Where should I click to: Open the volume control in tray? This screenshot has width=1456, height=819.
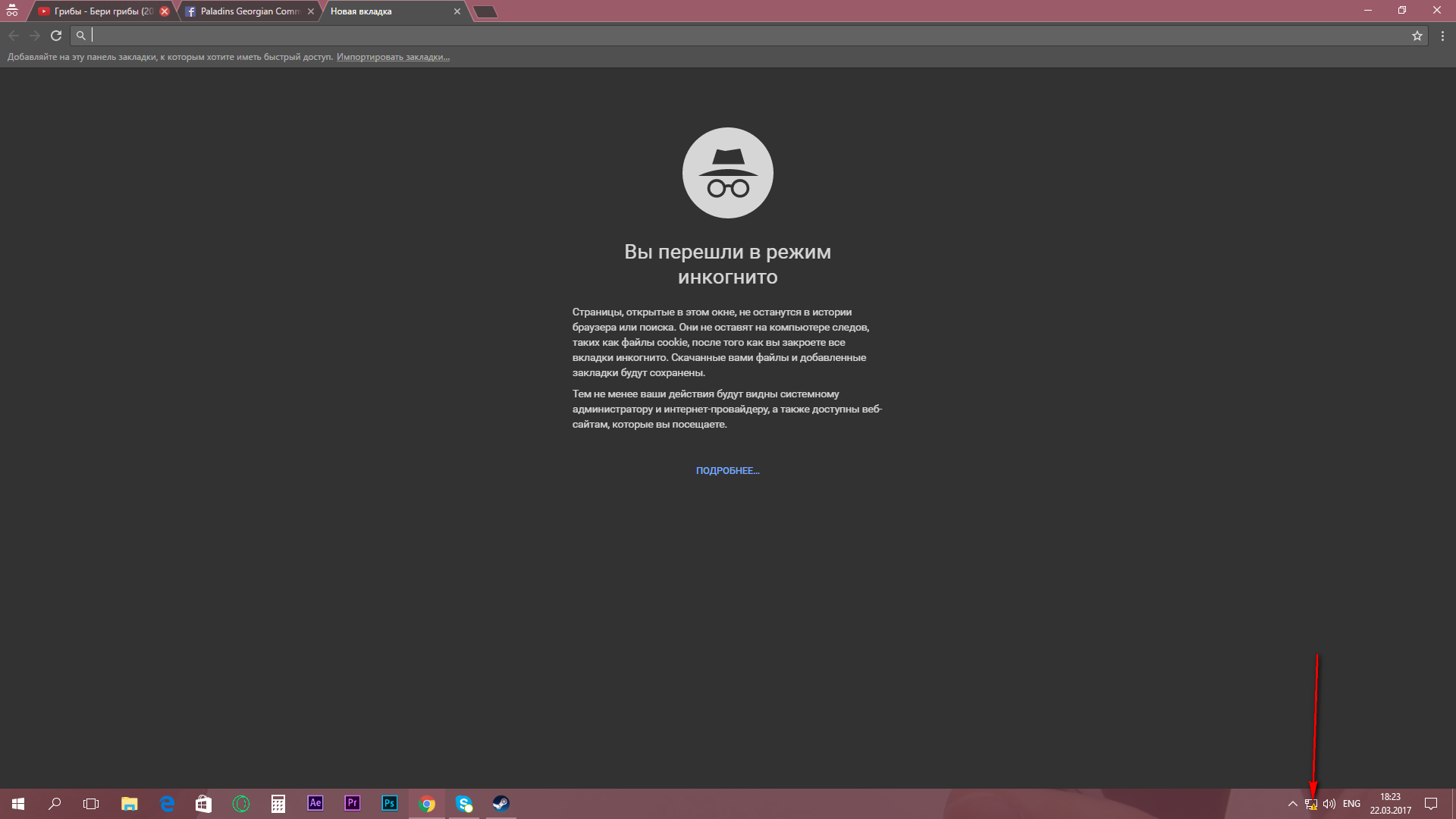coord(1329,804)
